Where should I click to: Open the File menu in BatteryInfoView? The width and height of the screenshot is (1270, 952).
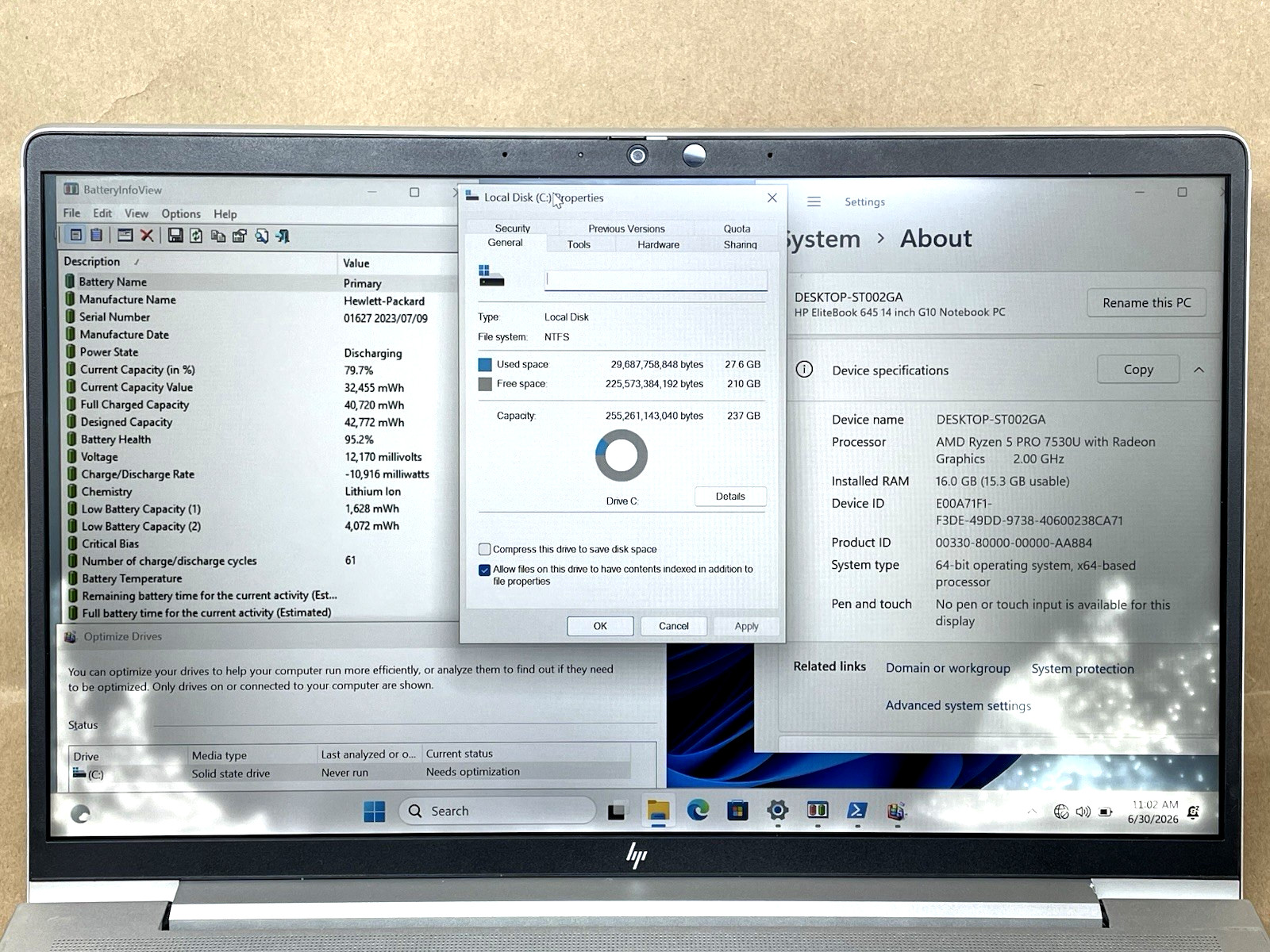[x=71, y=213]
